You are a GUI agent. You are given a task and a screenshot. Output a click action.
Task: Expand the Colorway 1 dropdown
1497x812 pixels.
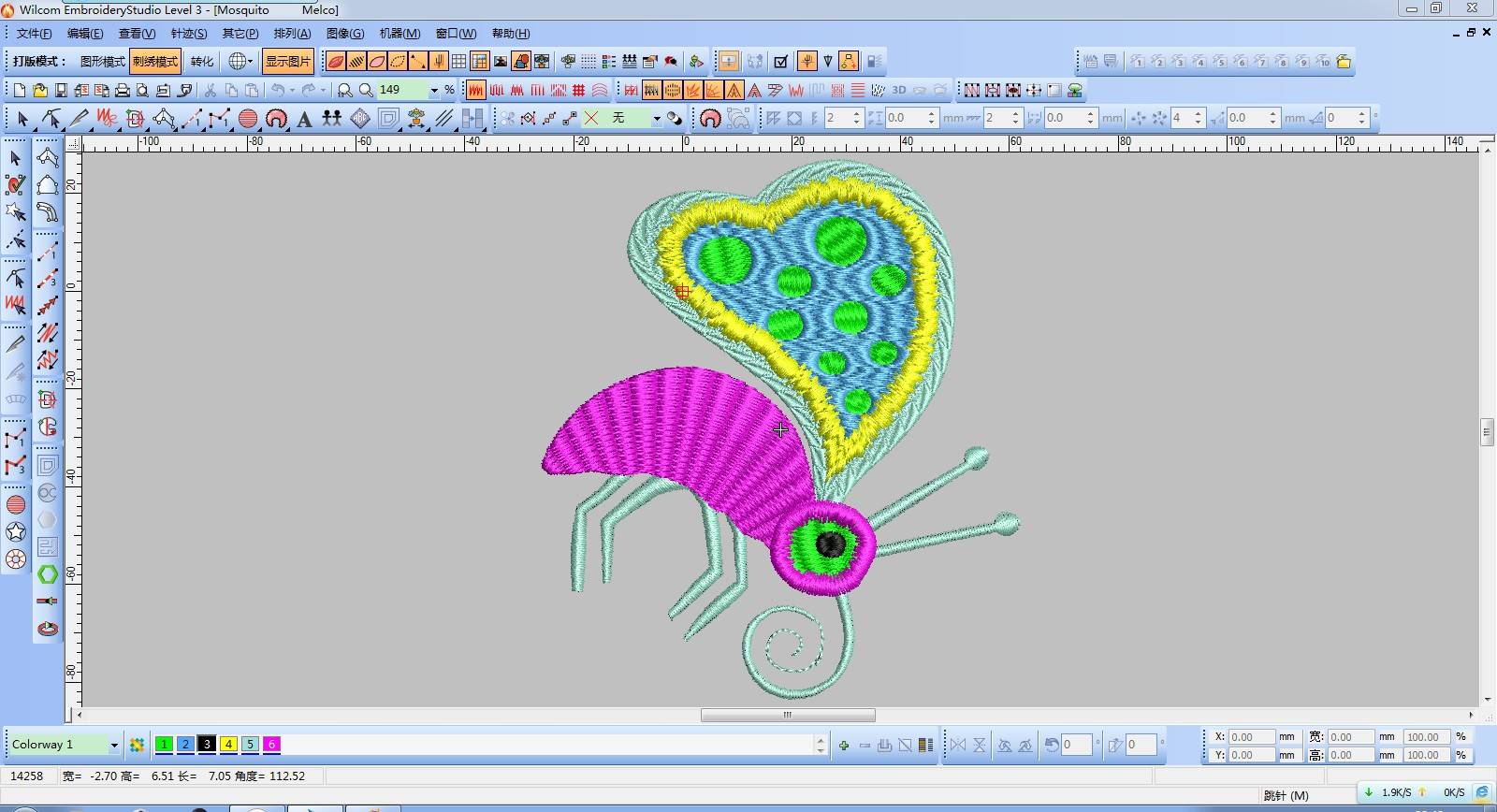click(114, 746)
